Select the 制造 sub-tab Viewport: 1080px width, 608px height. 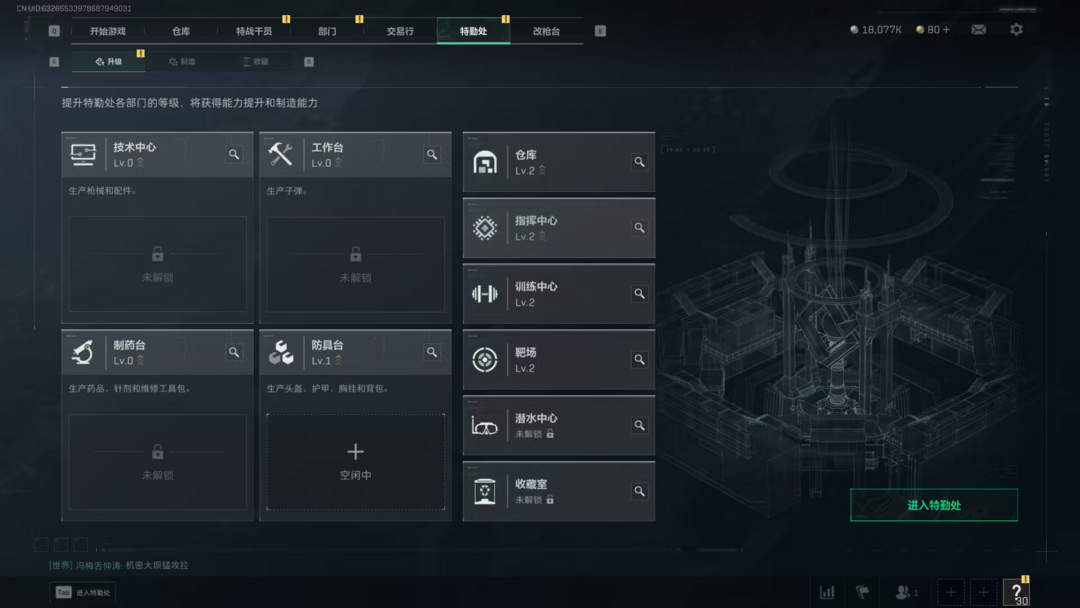point(183,61)
